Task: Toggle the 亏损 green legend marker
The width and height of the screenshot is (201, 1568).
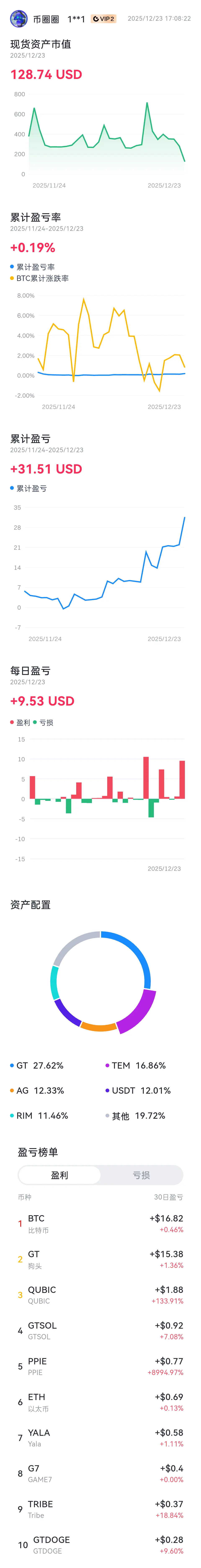Action: pyautogui.click(x=35, y=722)
